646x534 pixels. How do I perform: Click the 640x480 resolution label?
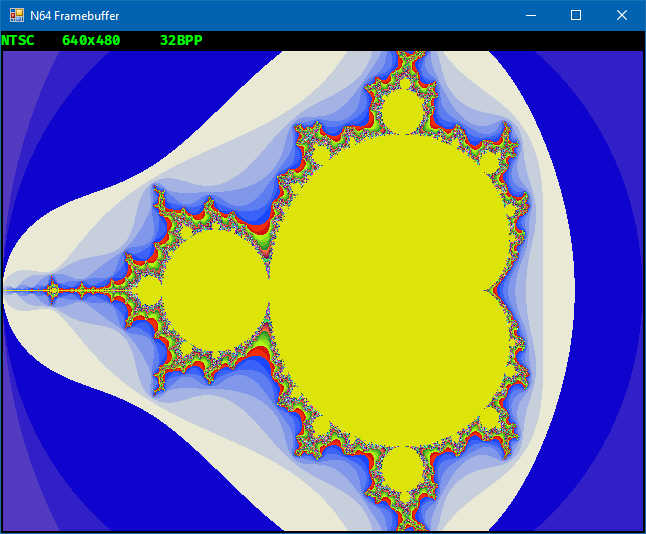91,40
